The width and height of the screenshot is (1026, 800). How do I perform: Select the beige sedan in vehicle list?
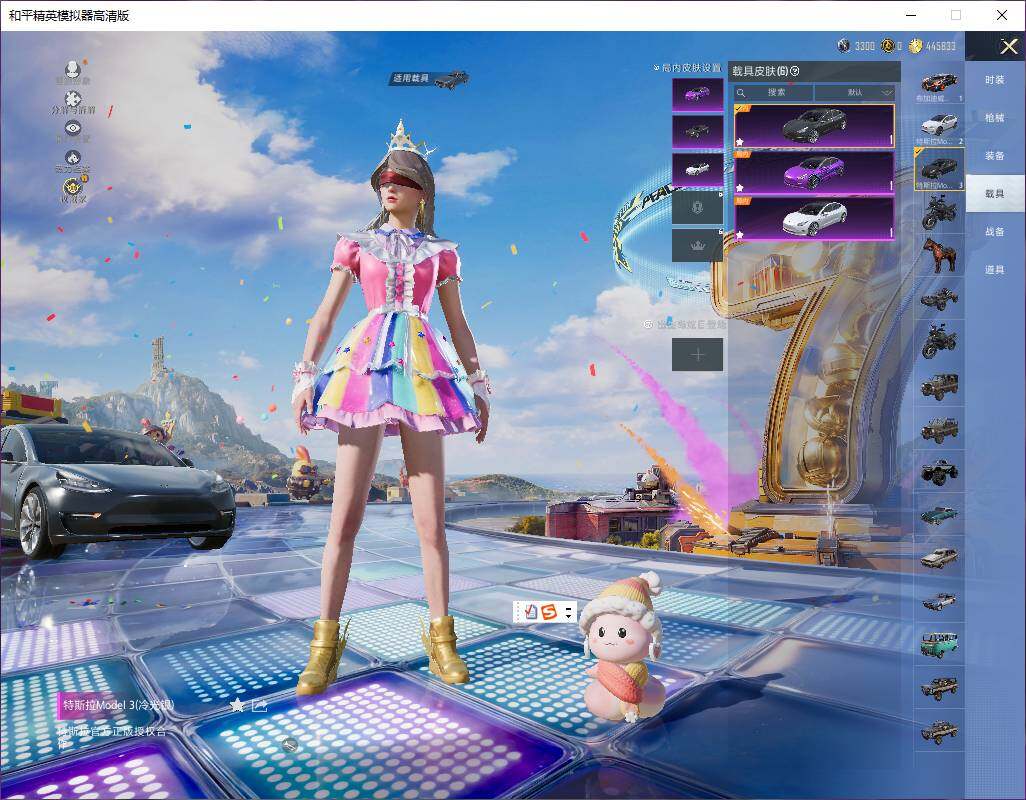pyautogui.click(x=939, y=557)
